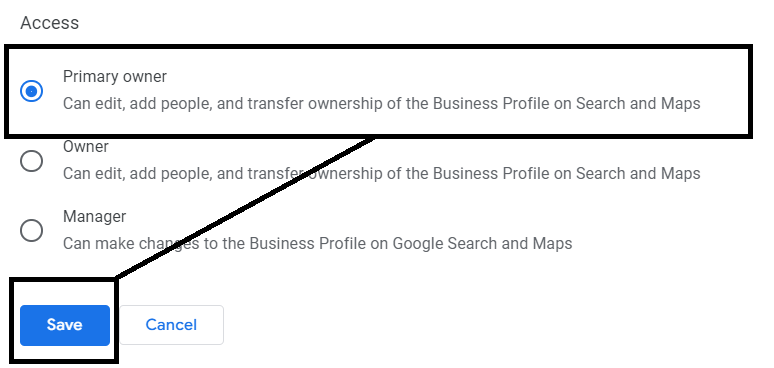This screenshot has height=368, width=774.
Task: Select the Primary owner radio button
Action: click(x=32, y=91)
